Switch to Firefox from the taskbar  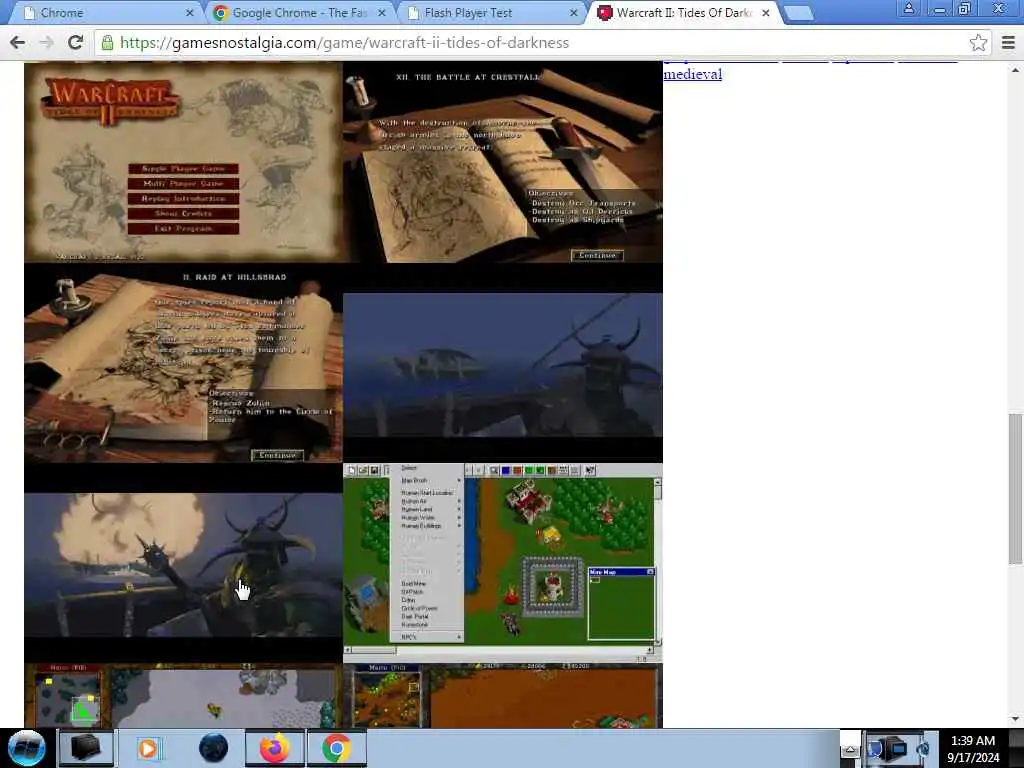tap(275, 748)
